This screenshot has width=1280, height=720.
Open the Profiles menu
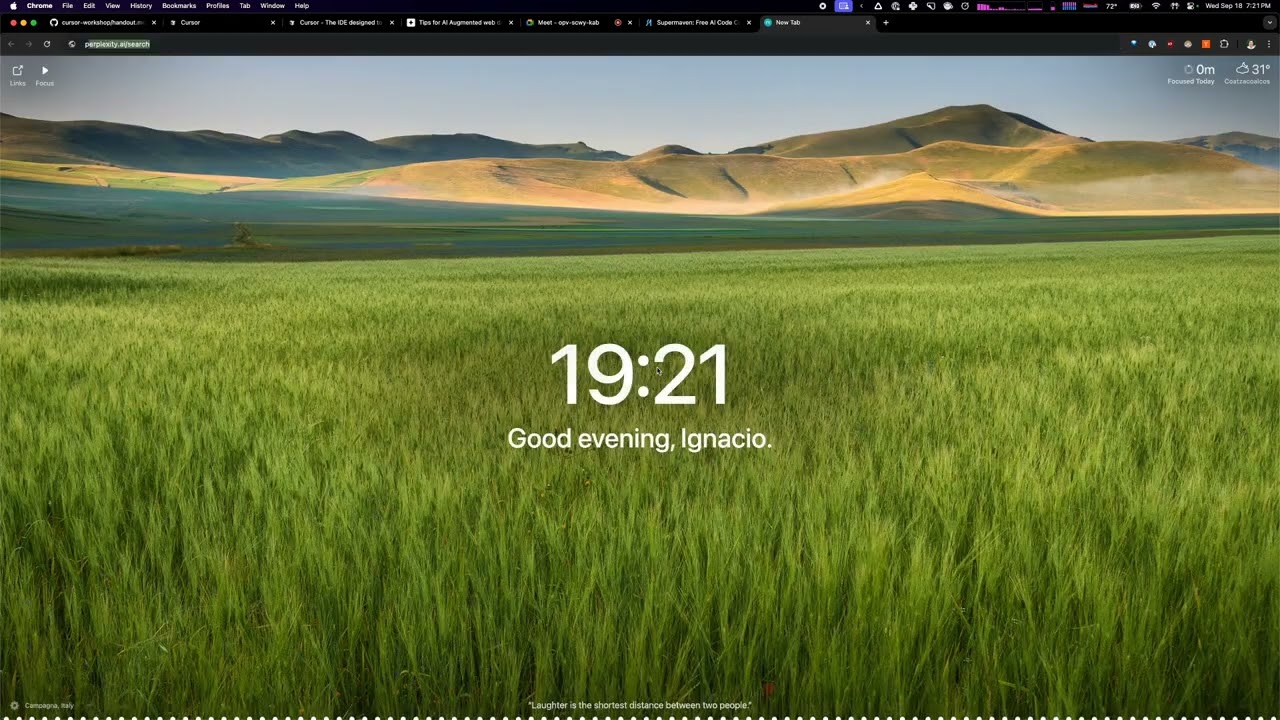pyautogui.click(x=218, y=6)
